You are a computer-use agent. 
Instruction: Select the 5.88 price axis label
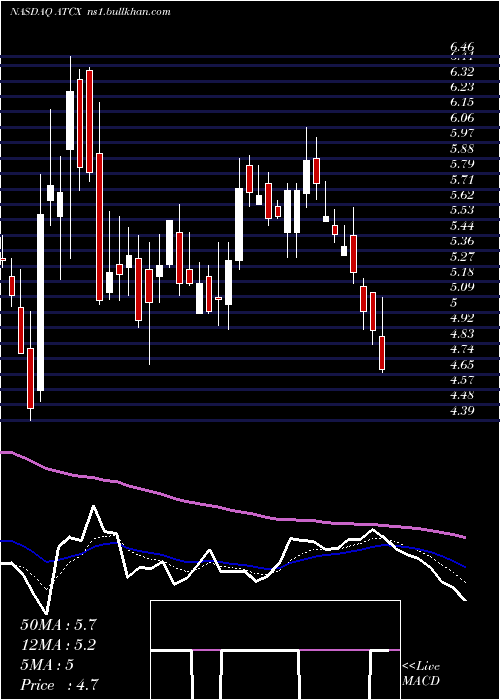tap(462, 149)
